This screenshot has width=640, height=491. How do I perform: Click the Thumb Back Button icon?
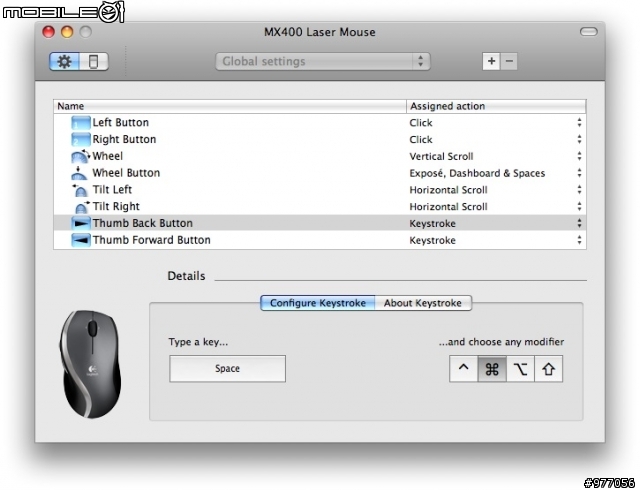80,223
